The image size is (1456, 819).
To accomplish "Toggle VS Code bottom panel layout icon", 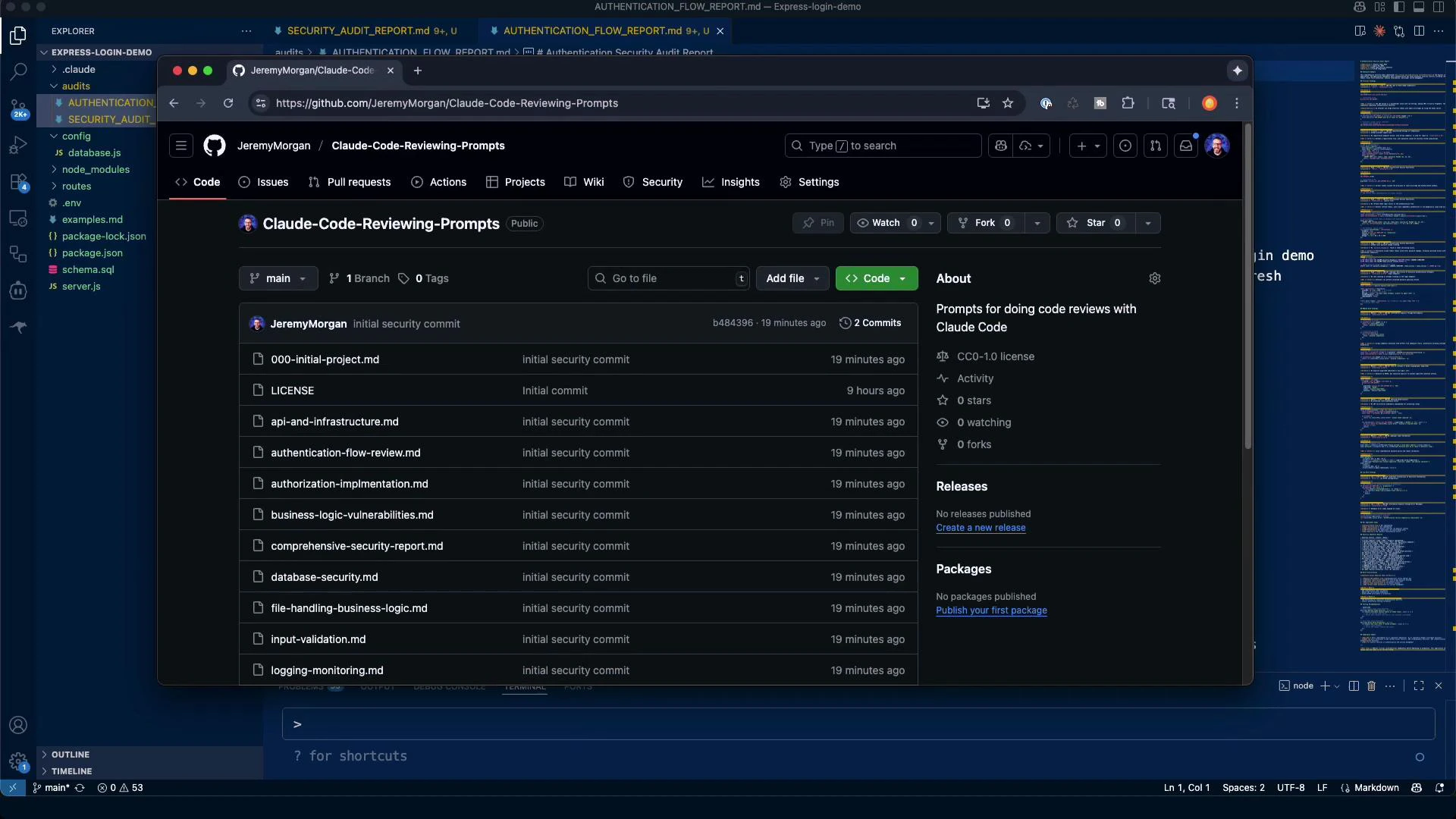I will [x=1418, y=7].
